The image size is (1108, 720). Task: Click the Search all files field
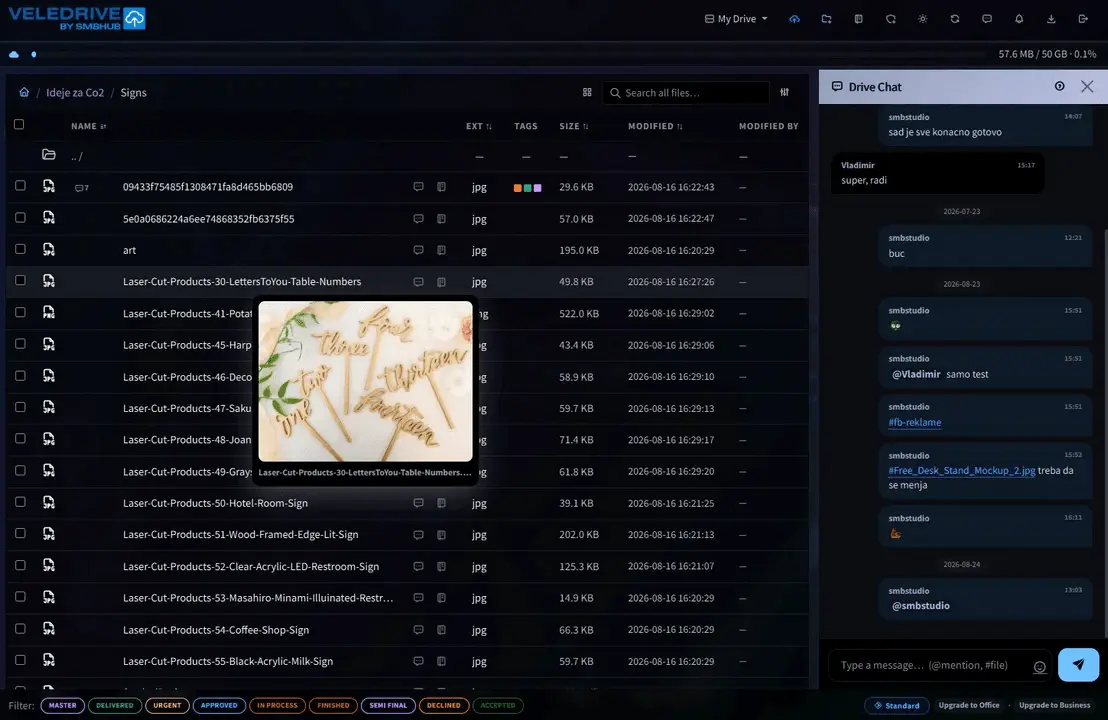pos(685,93)
